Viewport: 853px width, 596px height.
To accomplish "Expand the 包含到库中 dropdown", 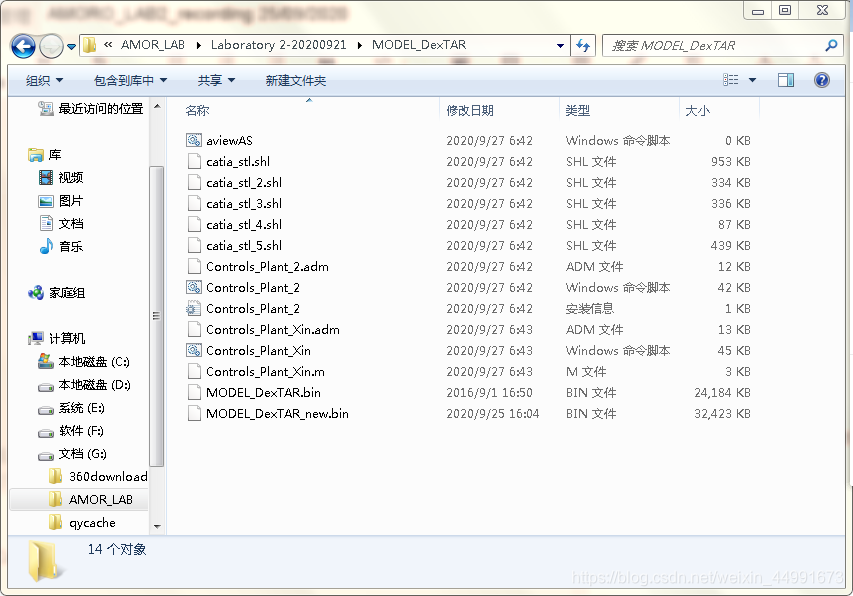I will [130, 80].
